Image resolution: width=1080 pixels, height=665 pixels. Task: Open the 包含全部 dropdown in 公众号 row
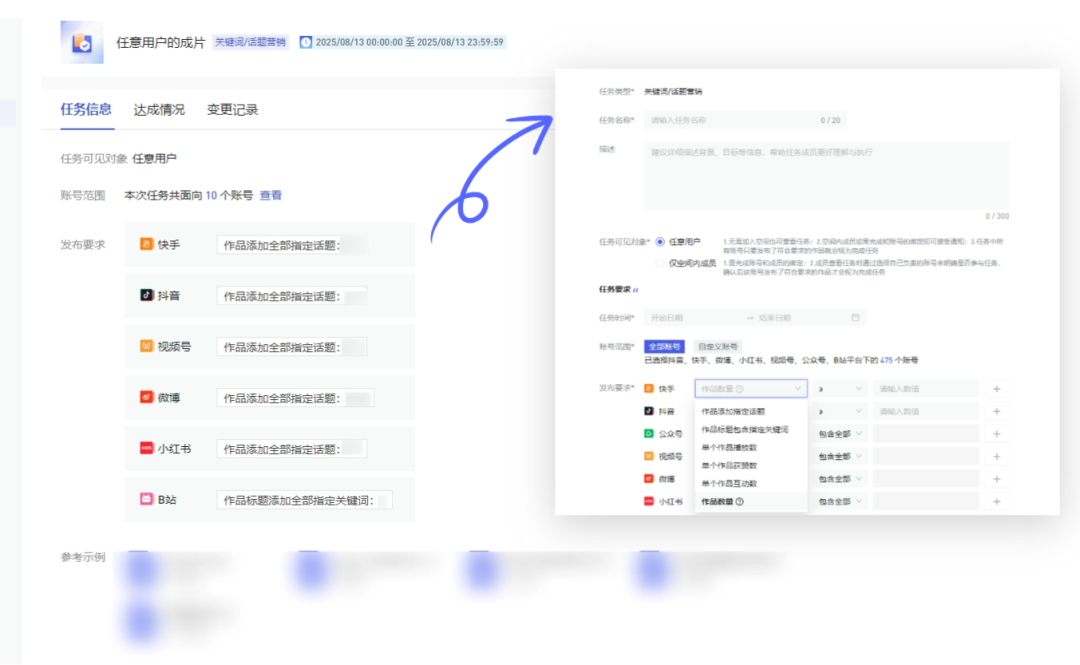click(x=839, y=434)
